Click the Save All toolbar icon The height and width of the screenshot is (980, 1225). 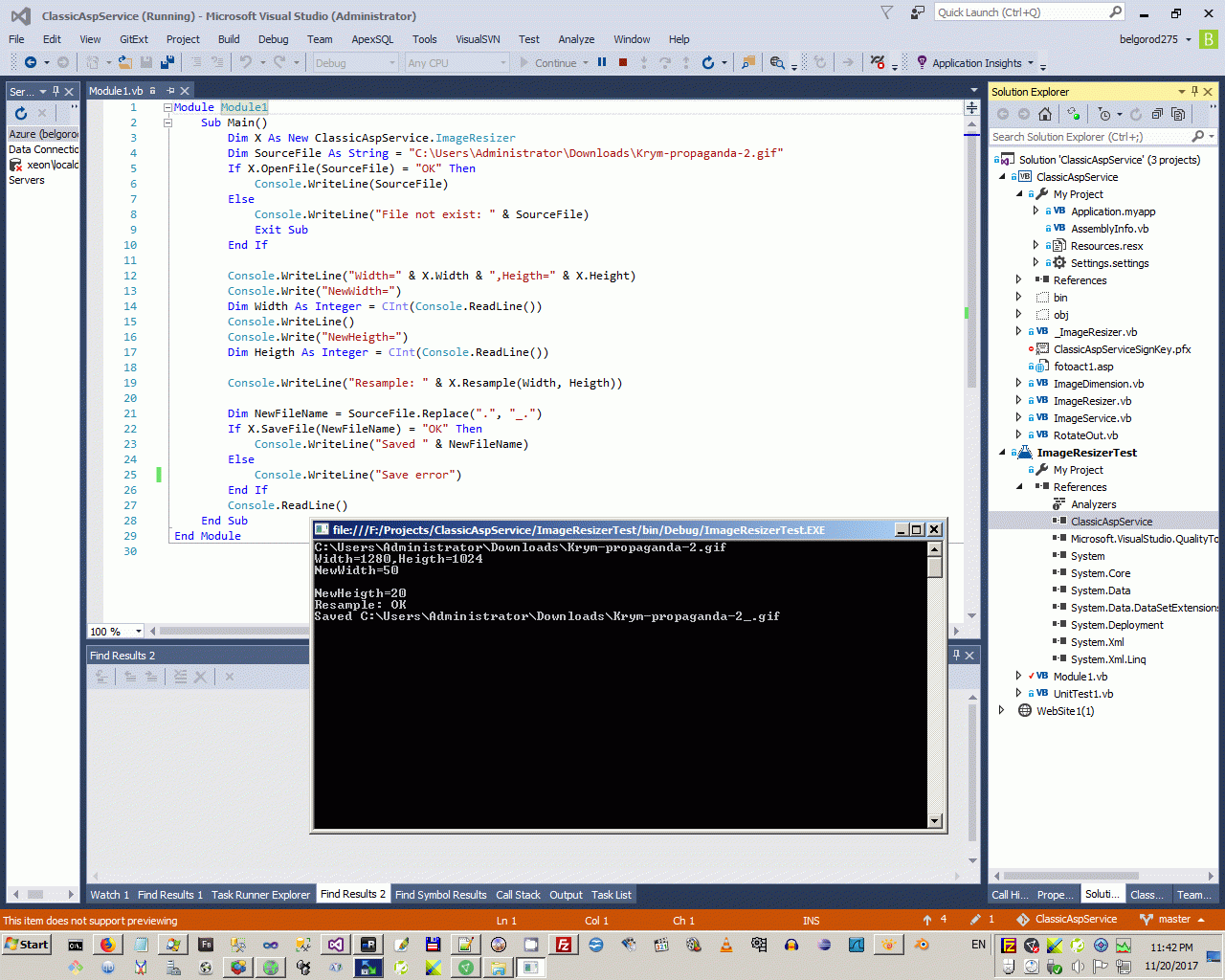167,62
